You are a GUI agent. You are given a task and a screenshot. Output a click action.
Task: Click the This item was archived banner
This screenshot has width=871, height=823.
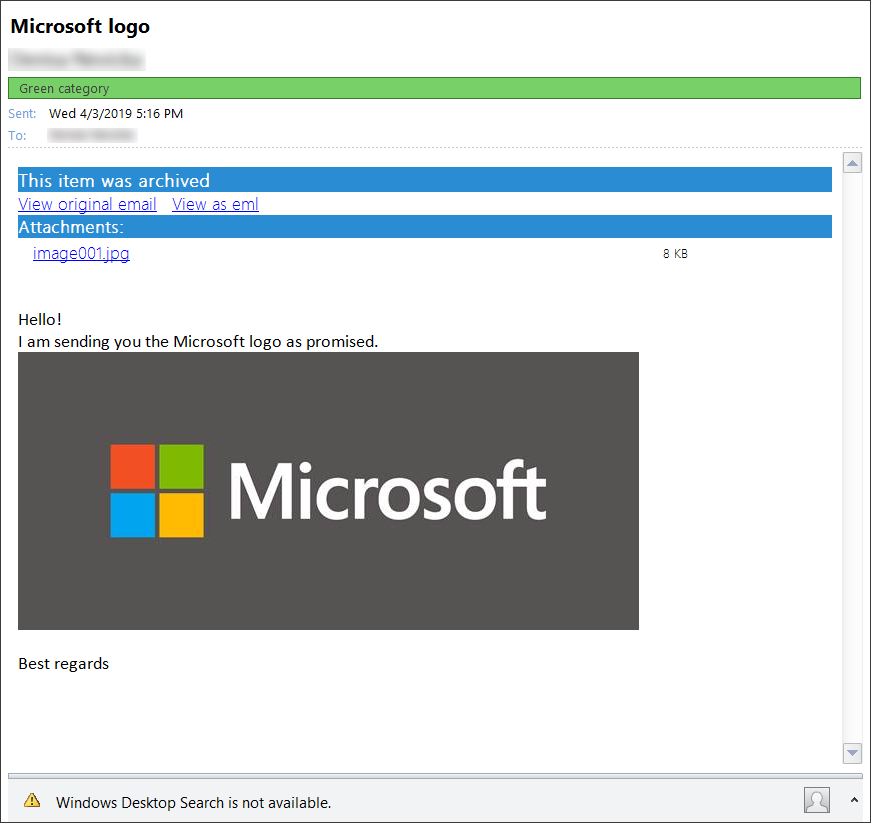click(424, 180)
